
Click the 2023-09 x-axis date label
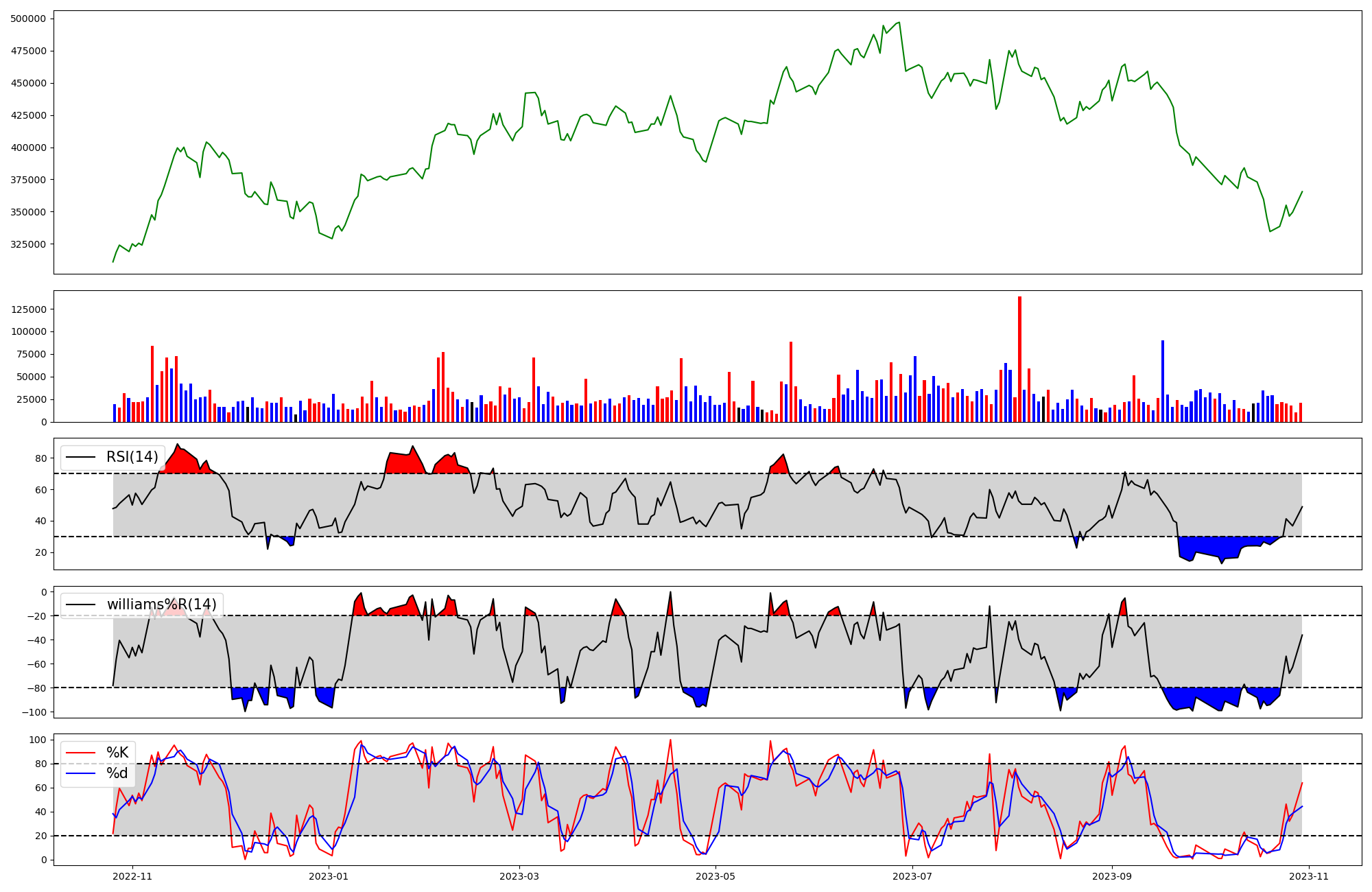click(1111, 876)
